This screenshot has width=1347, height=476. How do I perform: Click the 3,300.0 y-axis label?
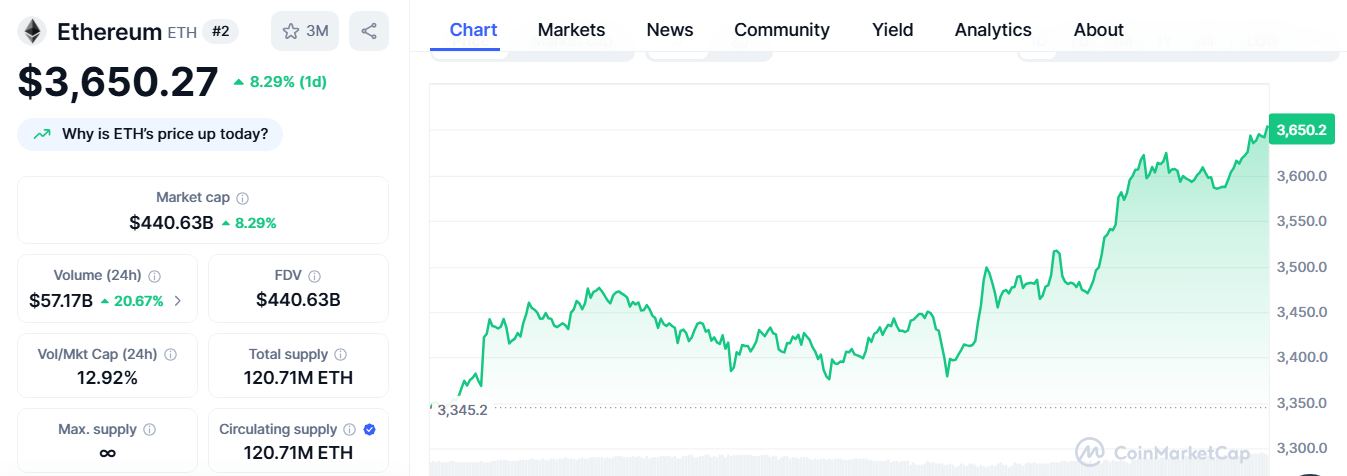[x=1301, y=448]
